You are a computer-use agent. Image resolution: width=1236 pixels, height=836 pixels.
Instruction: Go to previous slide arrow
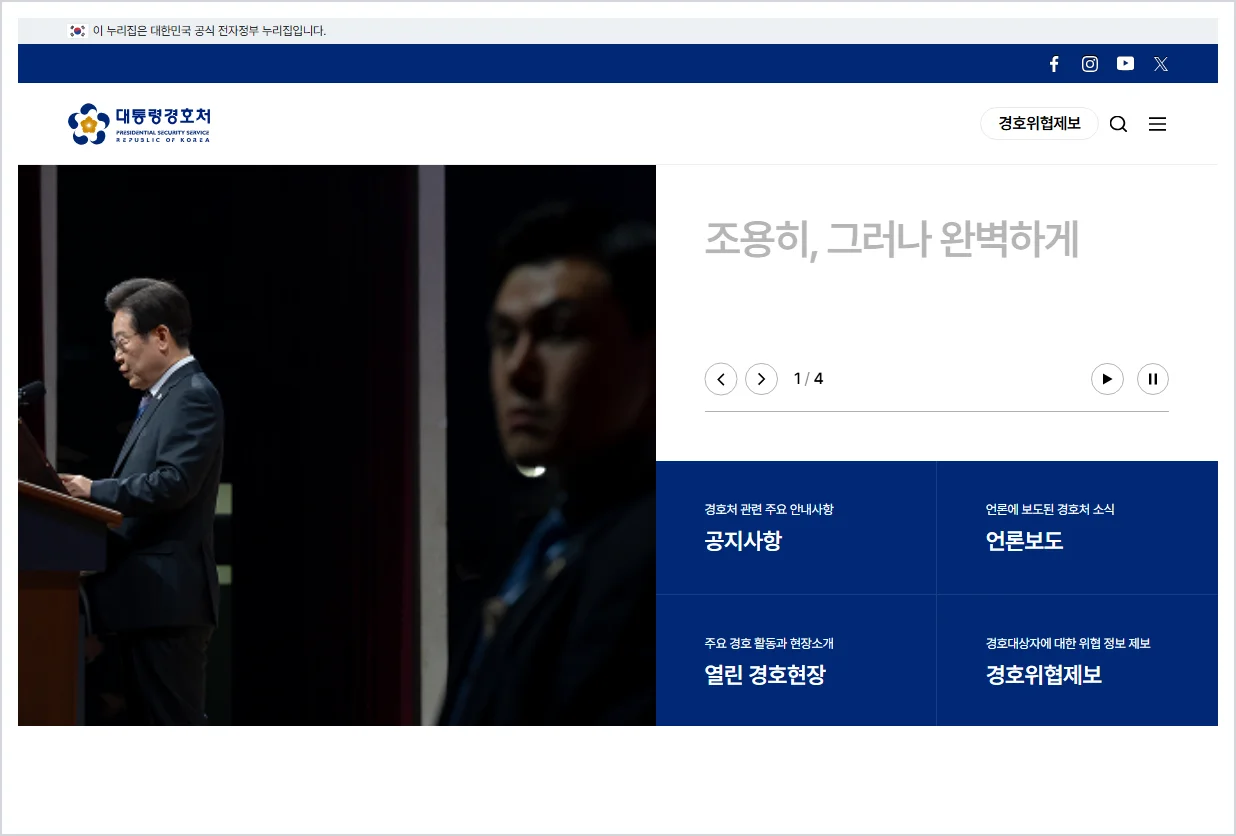(x=721, y=379)
